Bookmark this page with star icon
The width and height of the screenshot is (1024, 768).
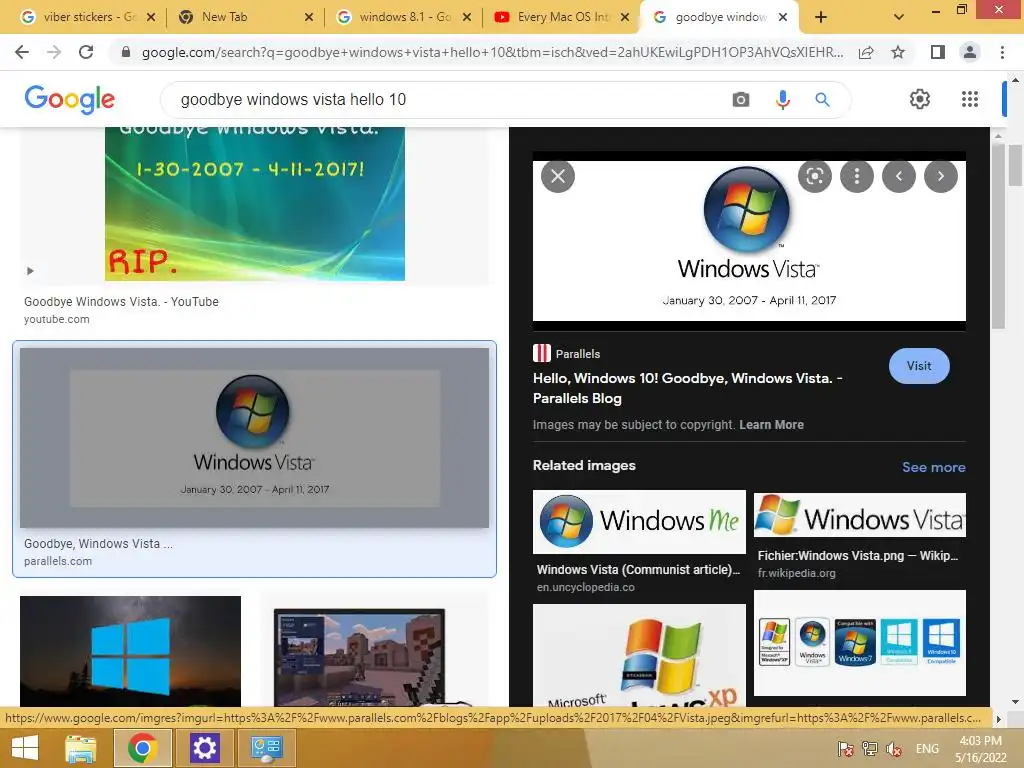tap(898, 52)
